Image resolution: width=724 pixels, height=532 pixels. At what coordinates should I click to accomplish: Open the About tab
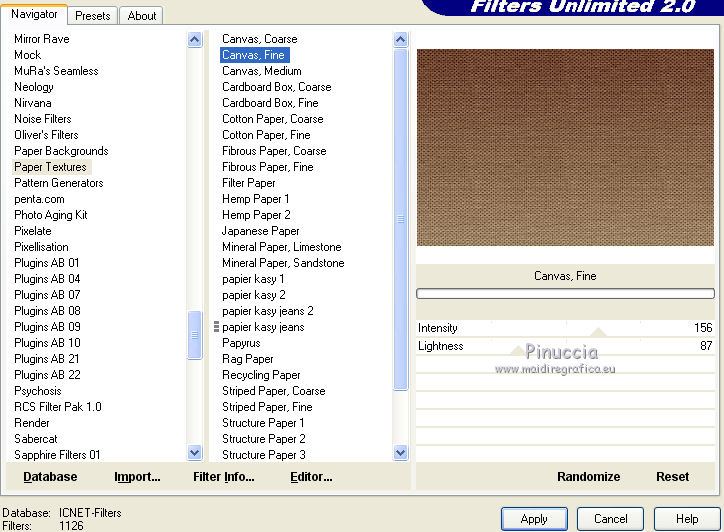pyautogui.click(x=142, y=16)
